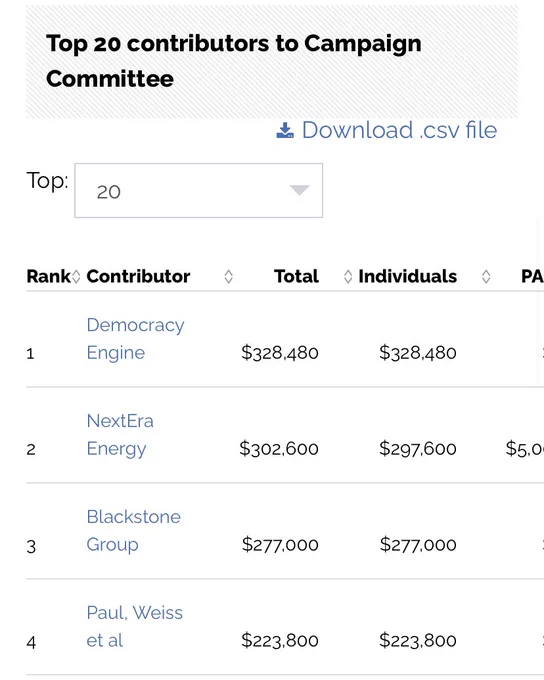Click the sort arrows next to Total
544x680 pixels.
pos(347,276)
